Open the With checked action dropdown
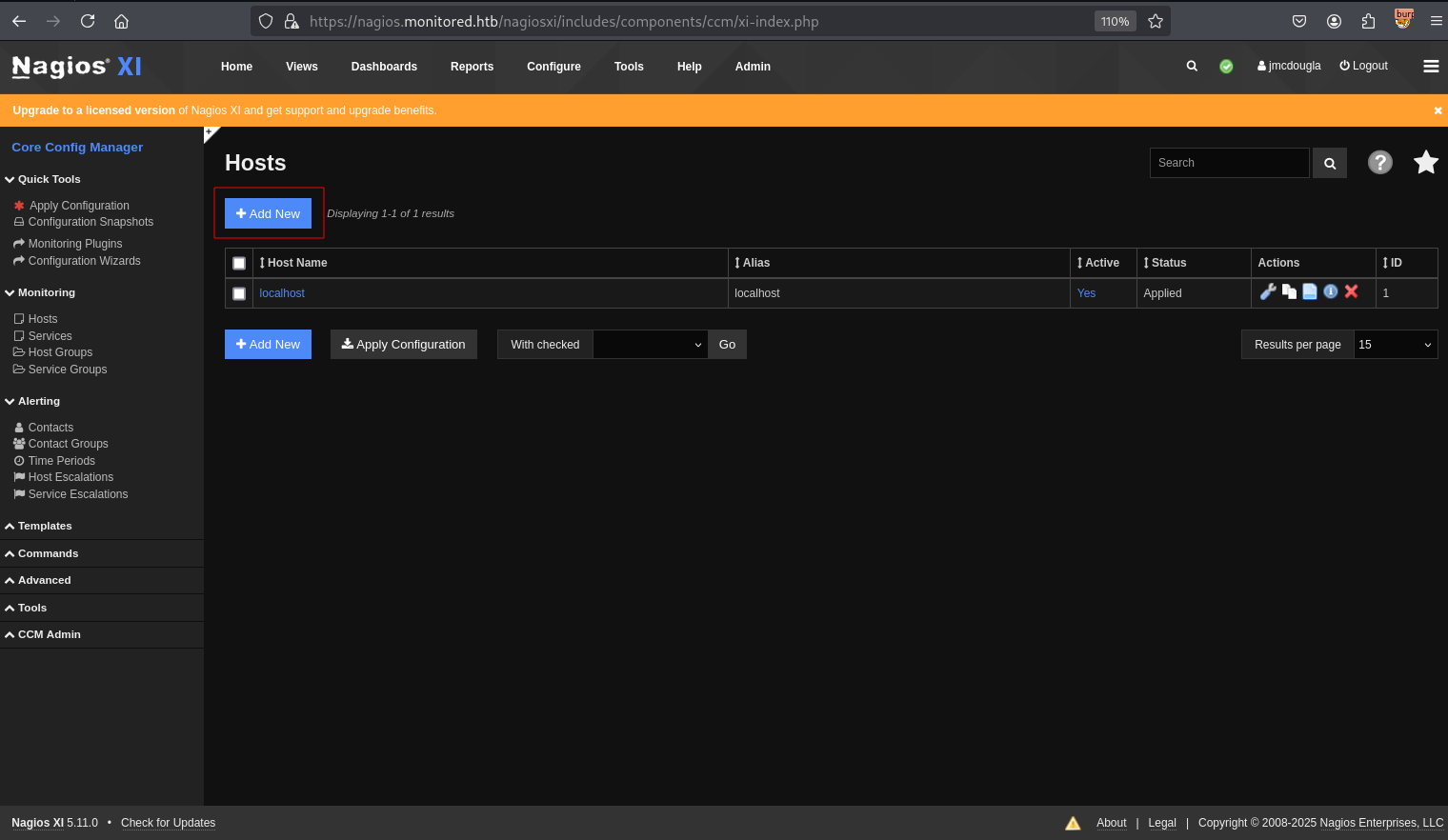The image size is (1448, 840). click(x=650, y=345)
